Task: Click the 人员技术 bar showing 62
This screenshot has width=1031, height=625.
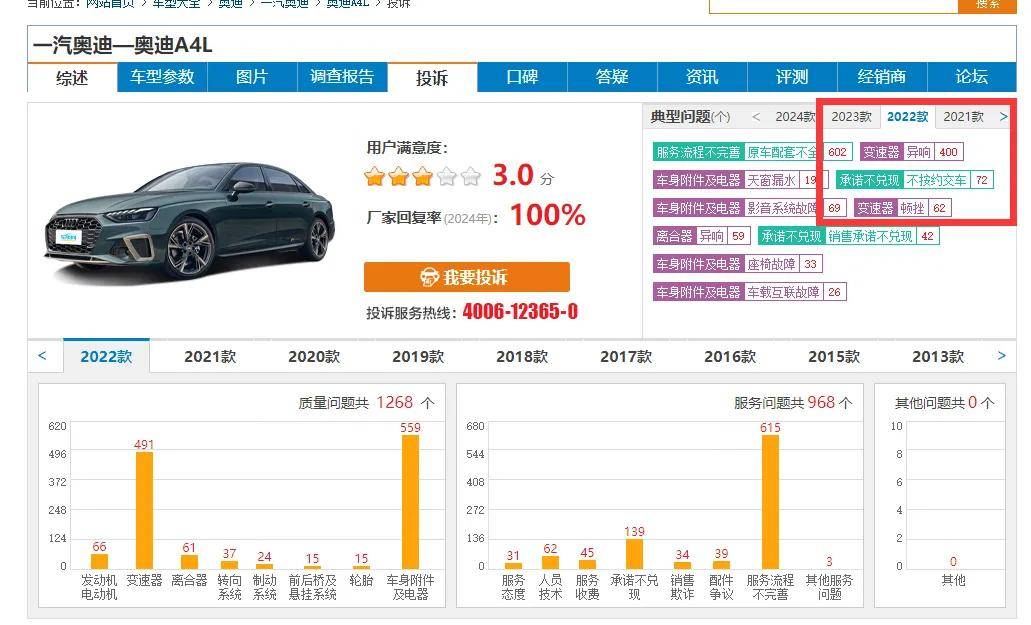Action: (x=550, y=563)
